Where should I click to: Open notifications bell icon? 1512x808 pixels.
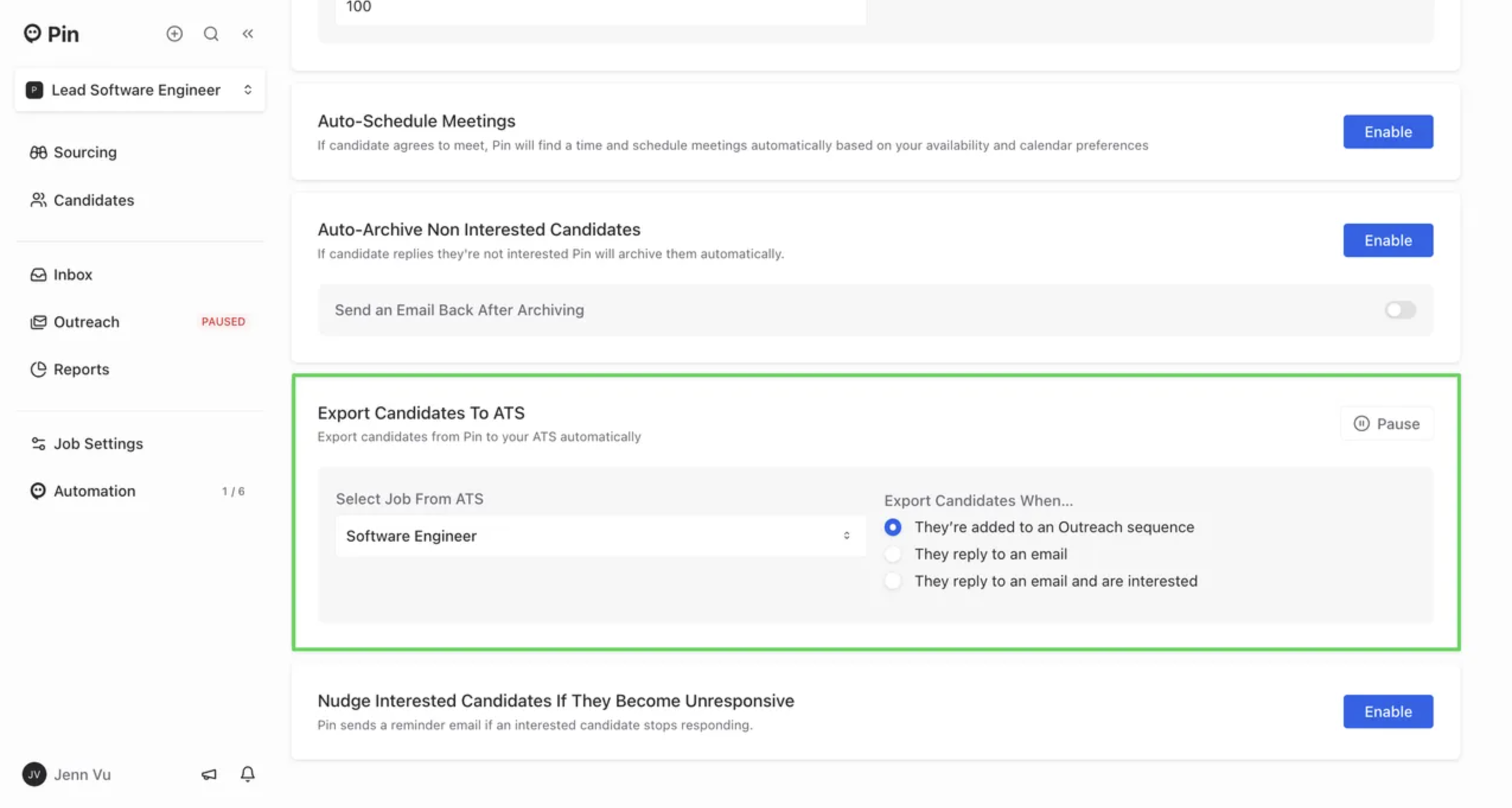(248, 774)
